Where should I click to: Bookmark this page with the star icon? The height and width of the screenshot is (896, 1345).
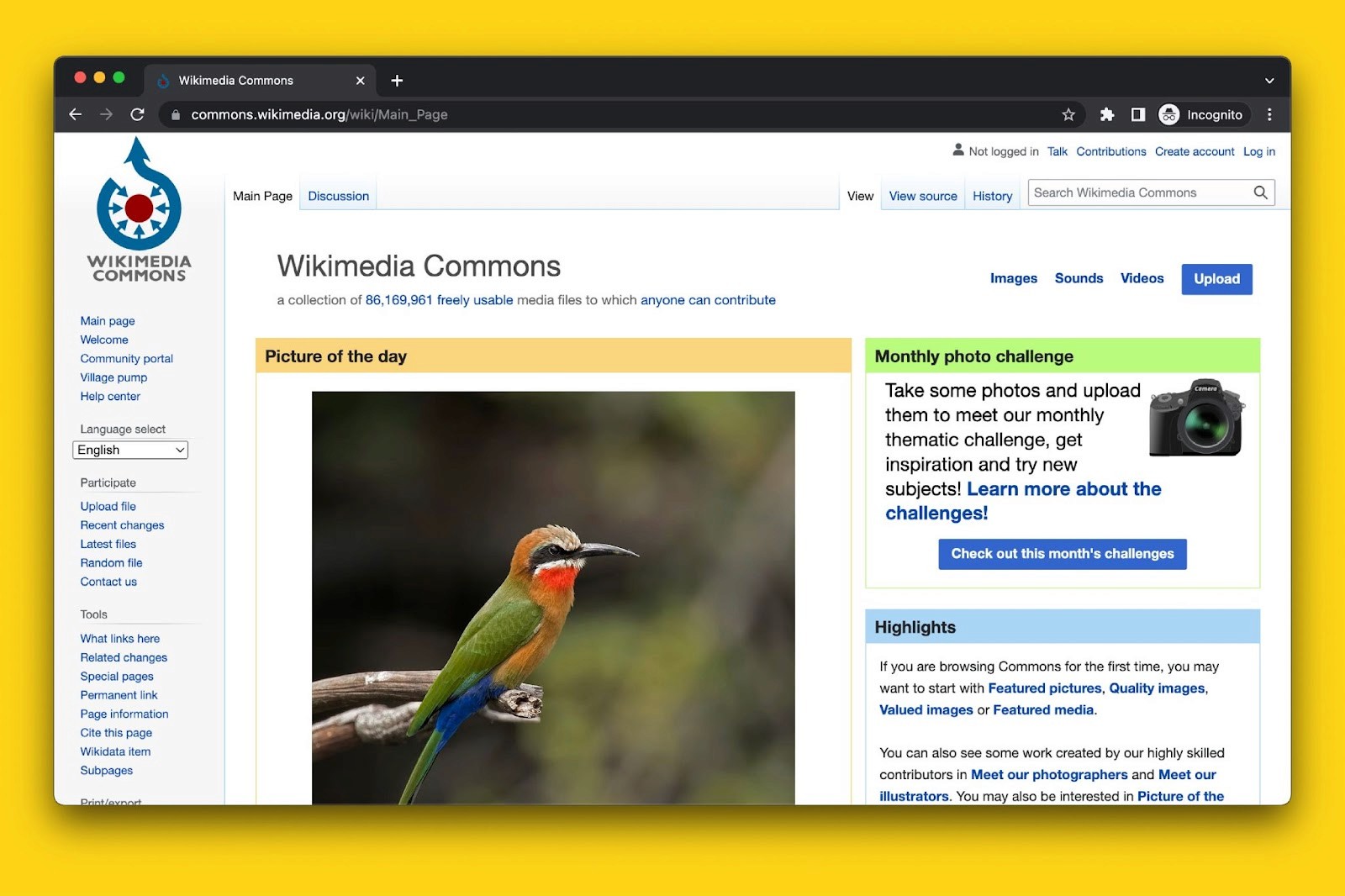pos(1068,114)
